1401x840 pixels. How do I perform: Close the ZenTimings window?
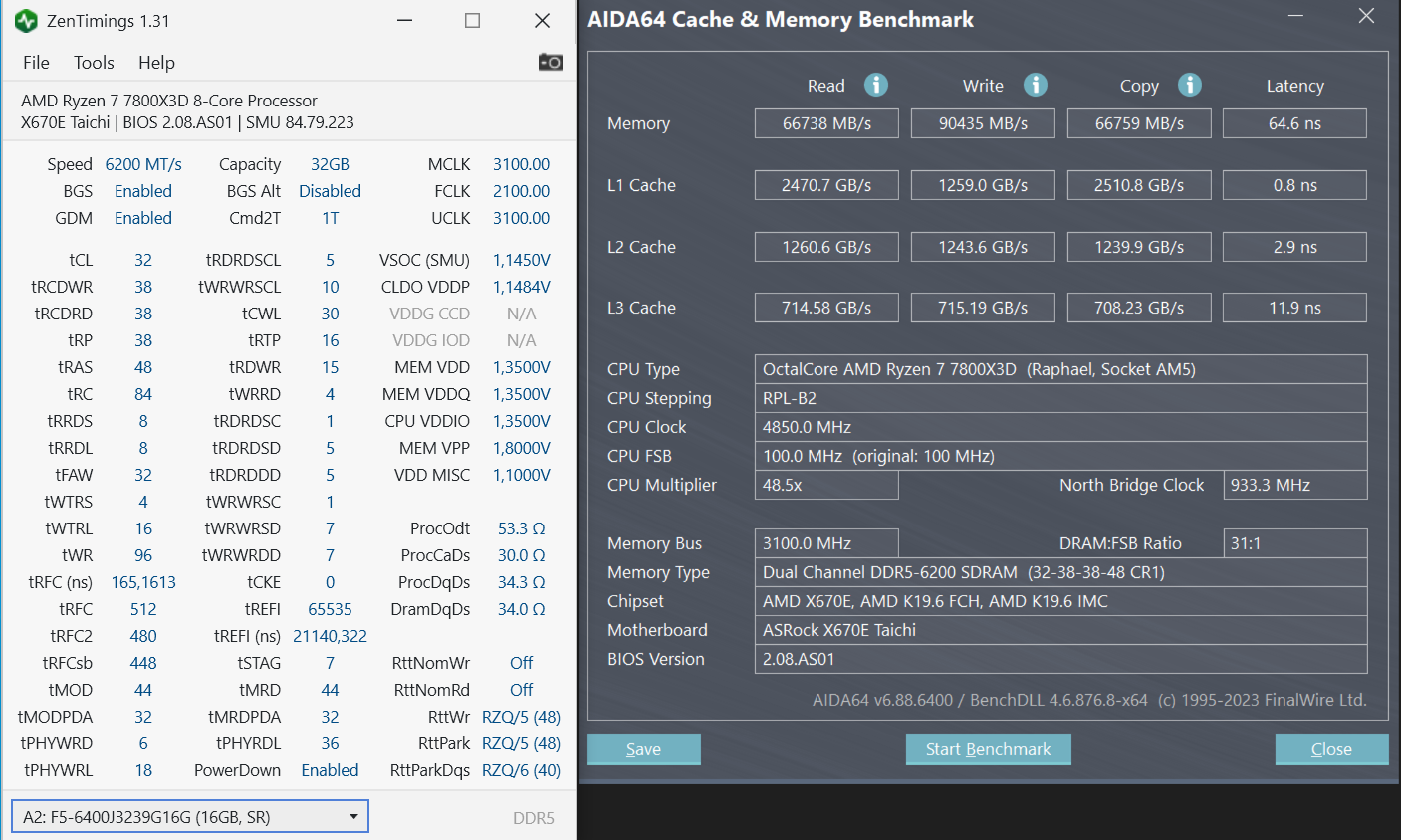[543, 21]
